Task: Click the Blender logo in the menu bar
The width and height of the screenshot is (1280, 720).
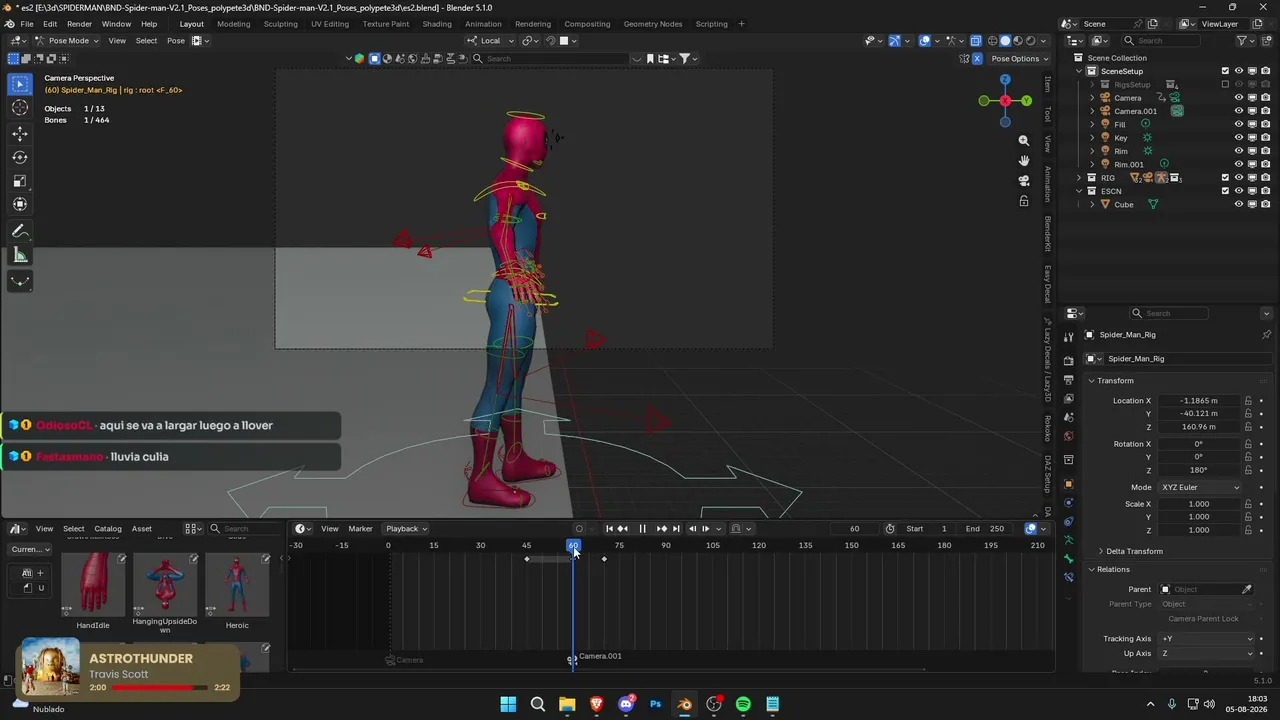Action: [9, 24]
